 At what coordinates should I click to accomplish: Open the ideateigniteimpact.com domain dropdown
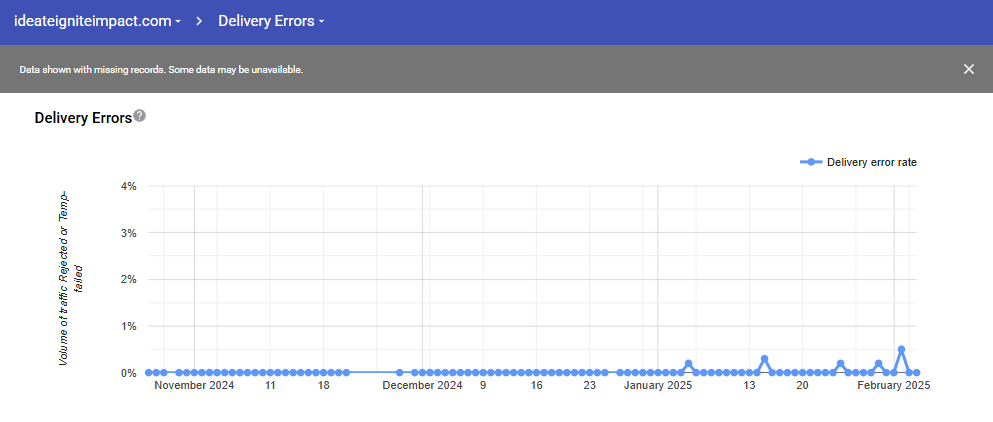coord(97,21)
